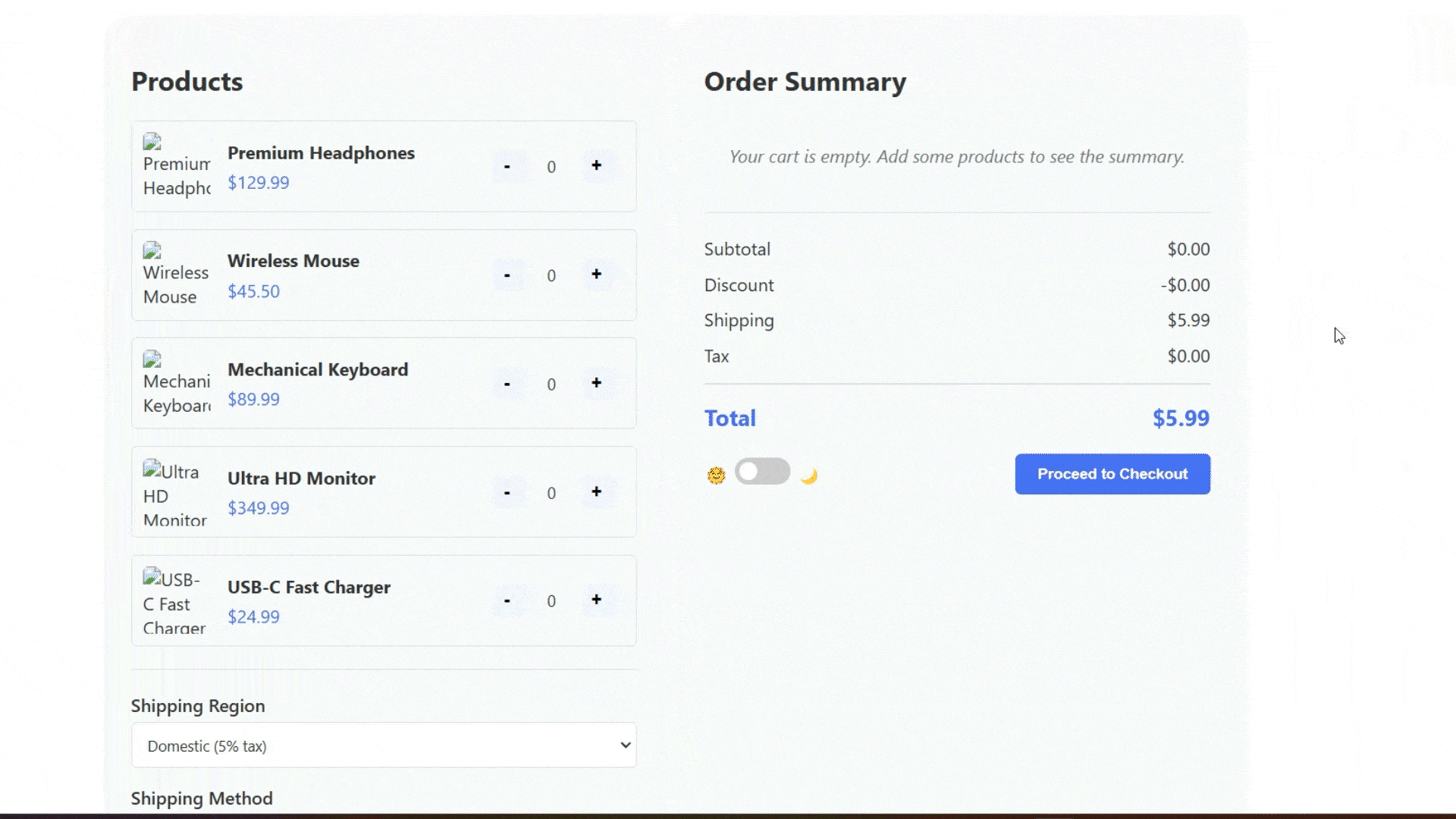Decrease Mechanical Keyboard quantity
This screenshot has width=1456, height=819.
click(x=507, y=384)
